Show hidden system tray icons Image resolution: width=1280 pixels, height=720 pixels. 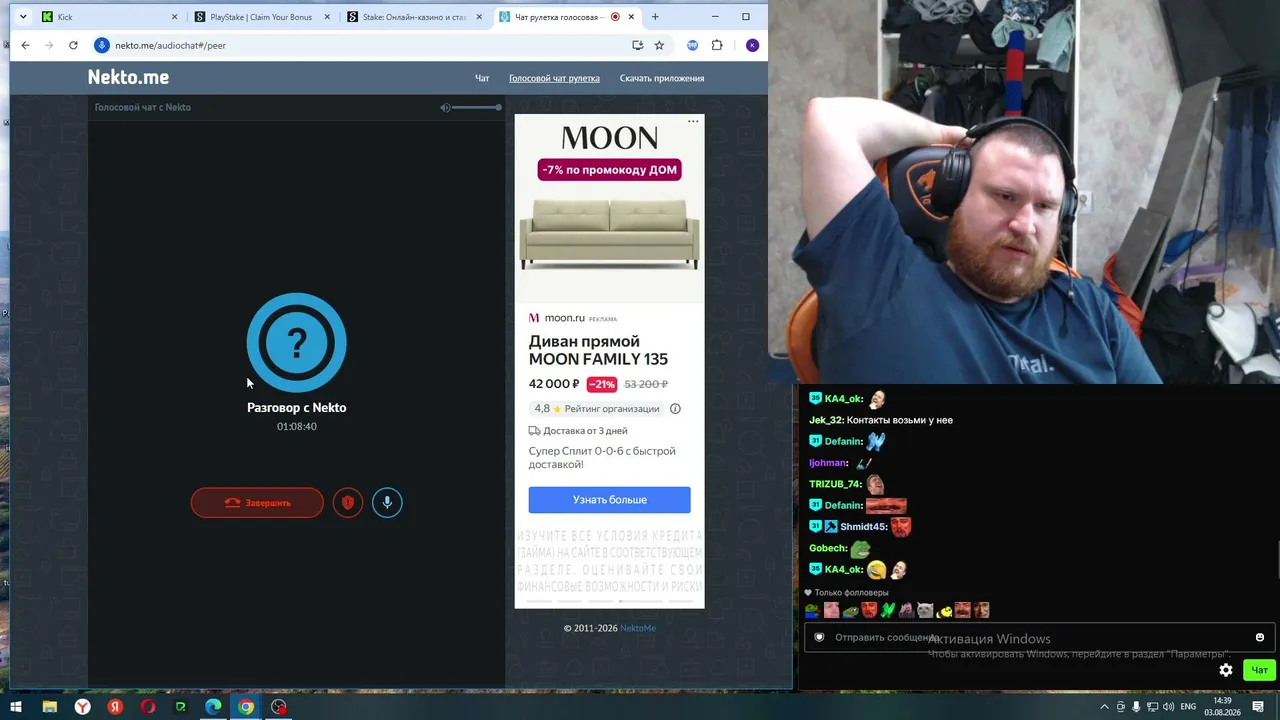click(x=1104, y=707)
